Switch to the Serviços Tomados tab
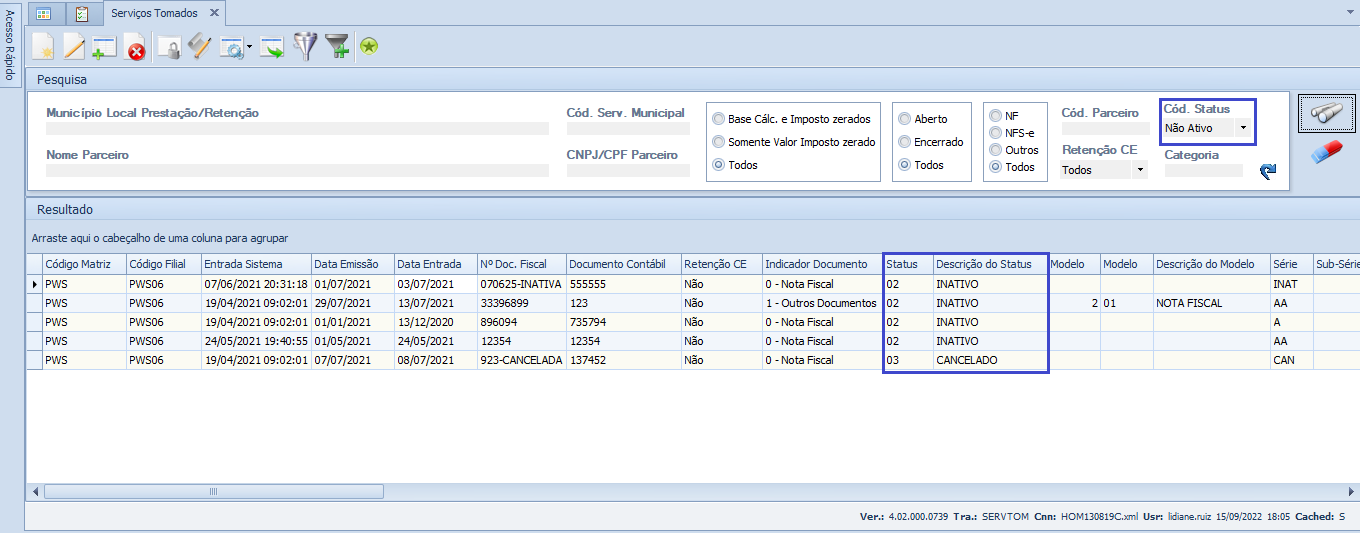The width and height of the screenshot is (1360, 533). point(154,13)
